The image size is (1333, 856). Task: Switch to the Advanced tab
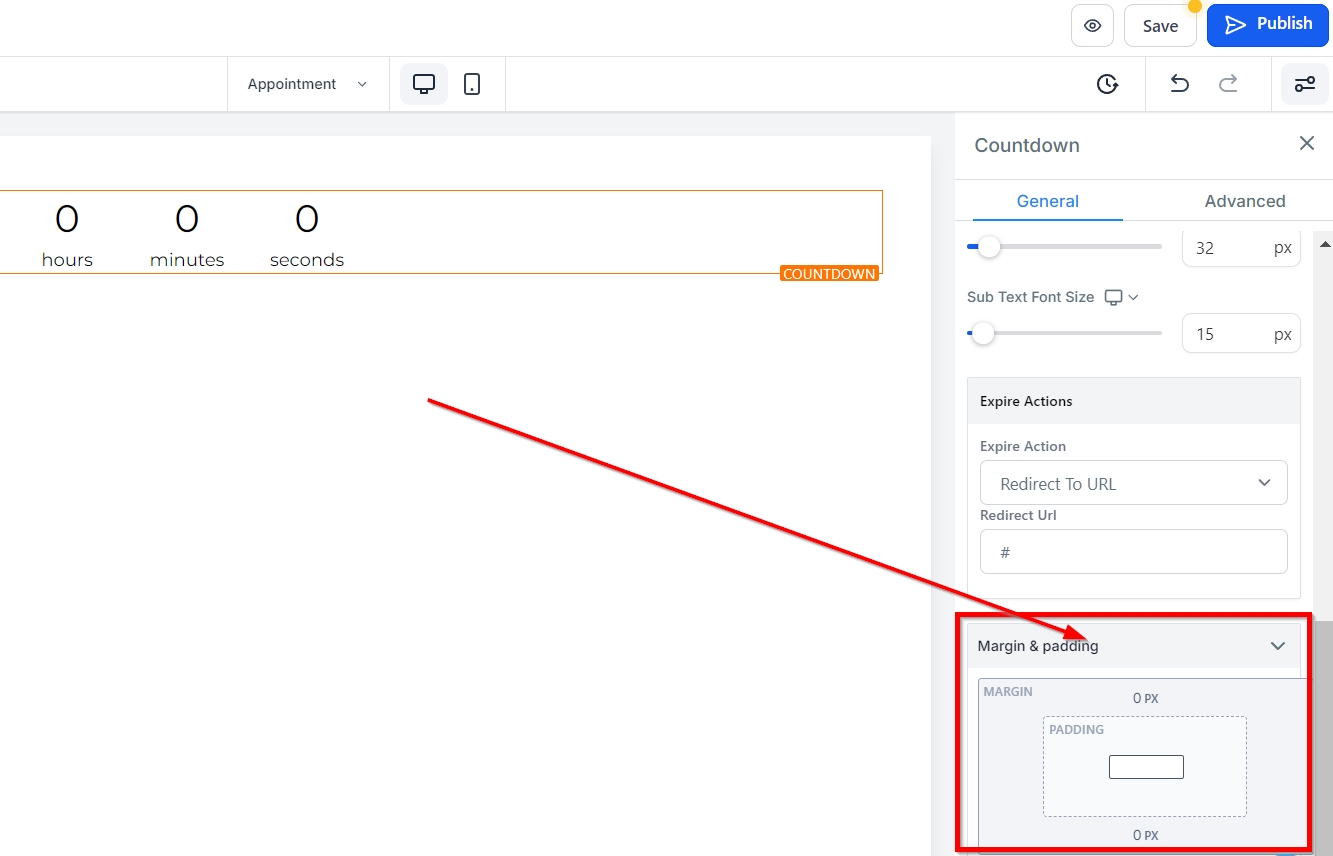[x=1244, y=201]
